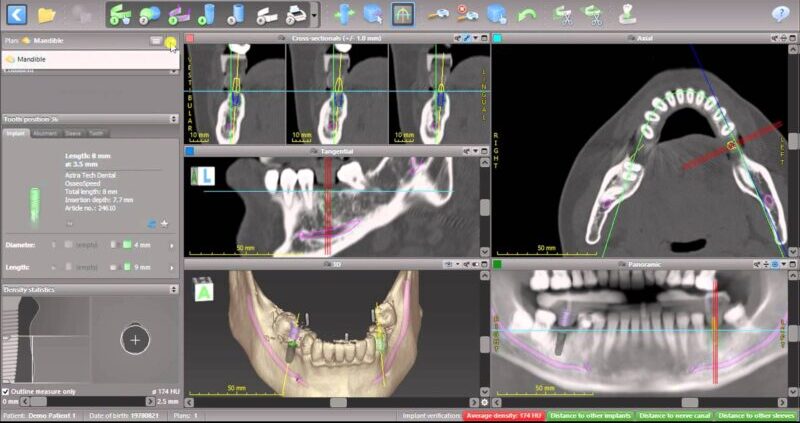Select workflow step 2 icon
The width and height of the screenshot is (800, 423).
tap(149, 15)
